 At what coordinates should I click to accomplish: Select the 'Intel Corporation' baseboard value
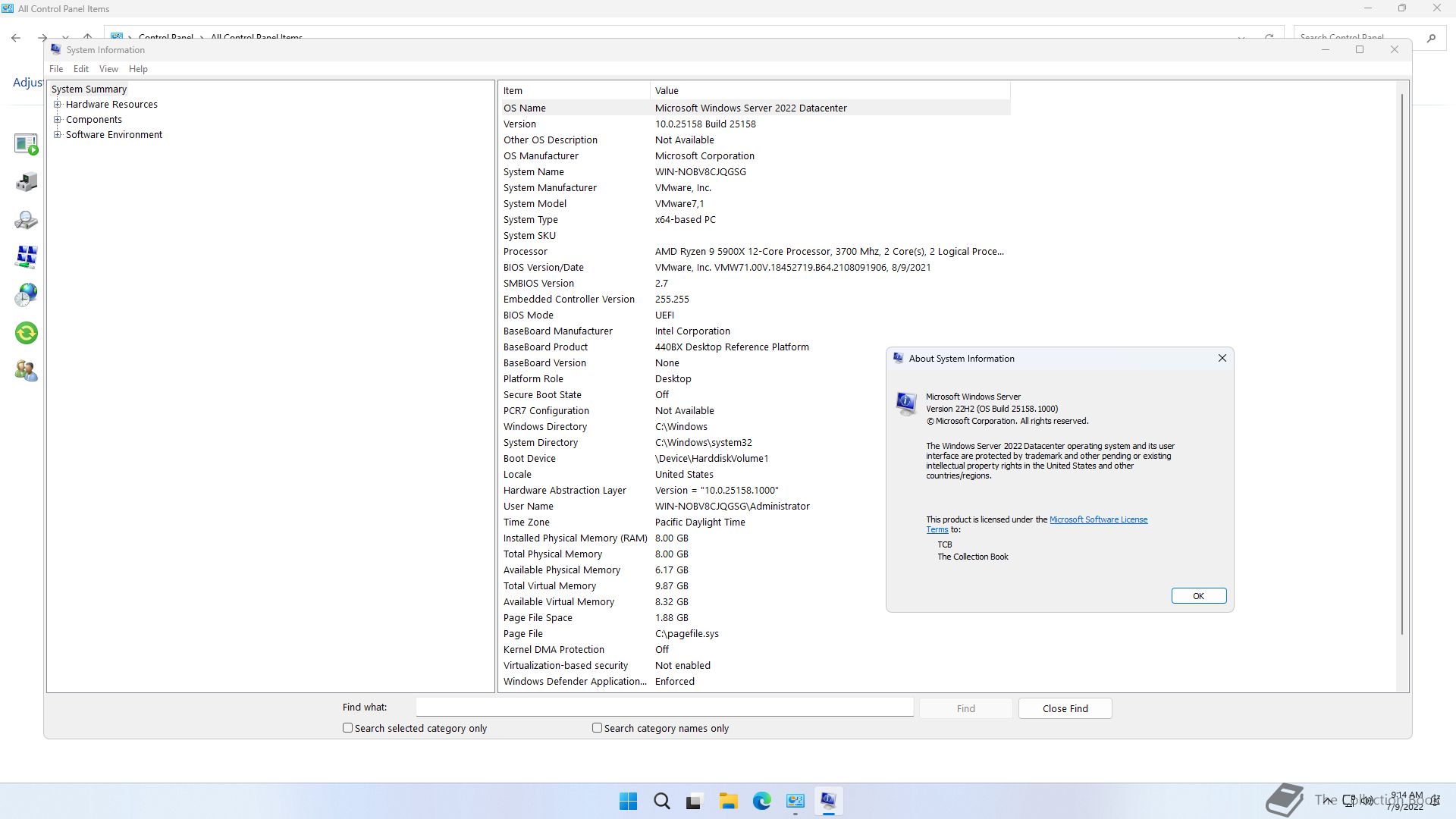point(692,331)
